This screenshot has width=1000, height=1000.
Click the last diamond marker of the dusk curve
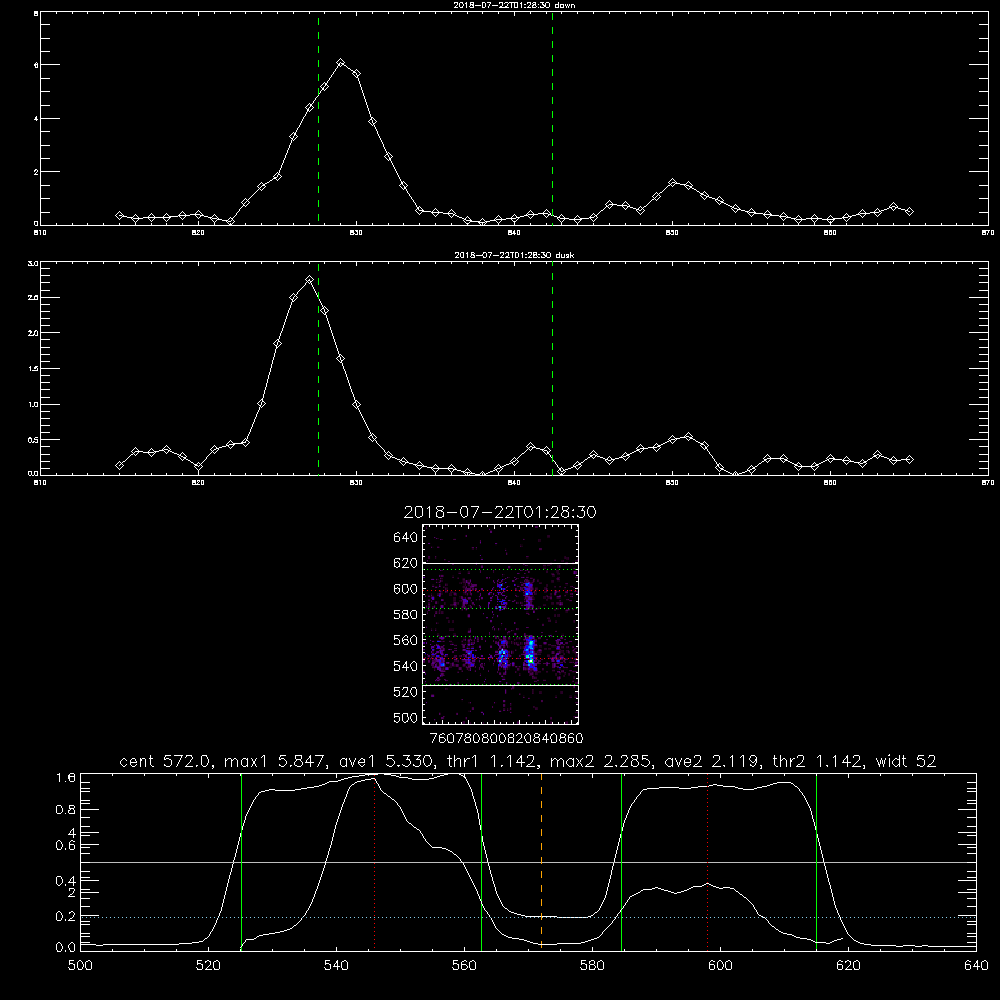(909, 459)
